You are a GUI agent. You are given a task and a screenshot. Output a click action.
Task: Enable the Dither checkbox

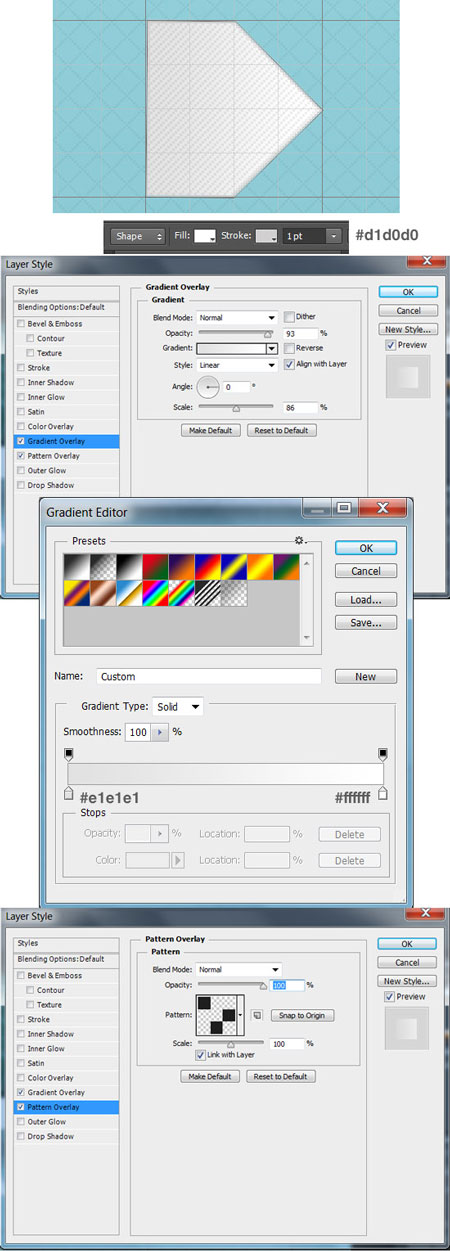coord(288,317)
